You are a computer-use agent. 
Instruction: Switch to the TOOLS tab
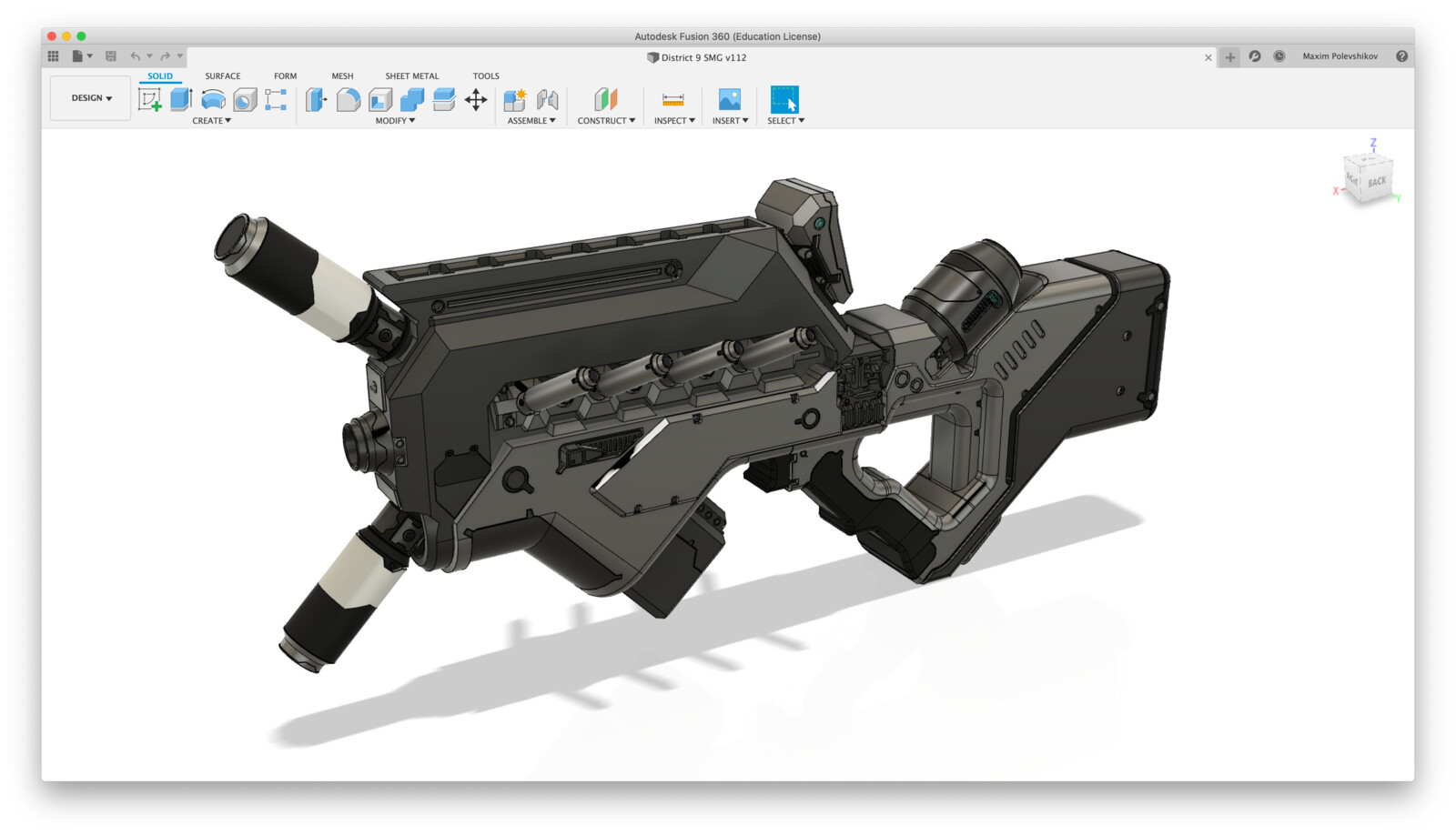(x=486, y=76)
